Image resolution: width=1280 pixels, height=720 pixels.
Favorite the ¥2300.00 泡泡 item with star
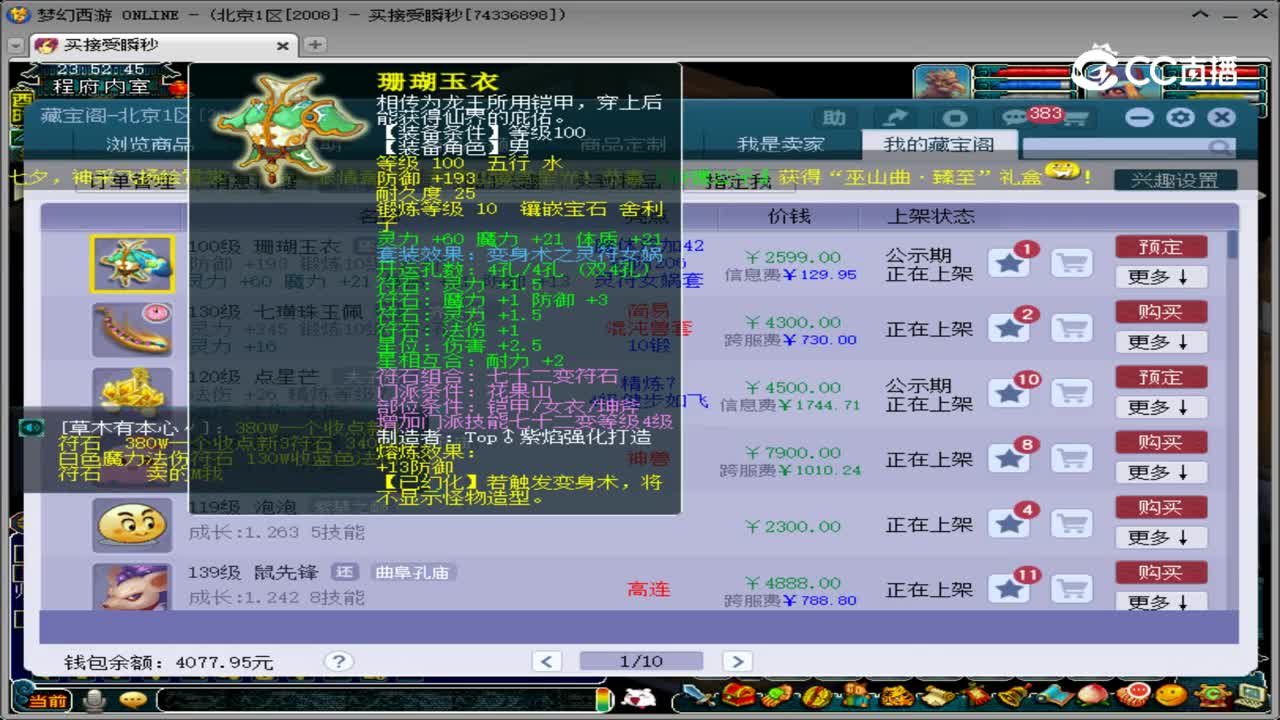pyautogui.click(x=1010, y=523)
